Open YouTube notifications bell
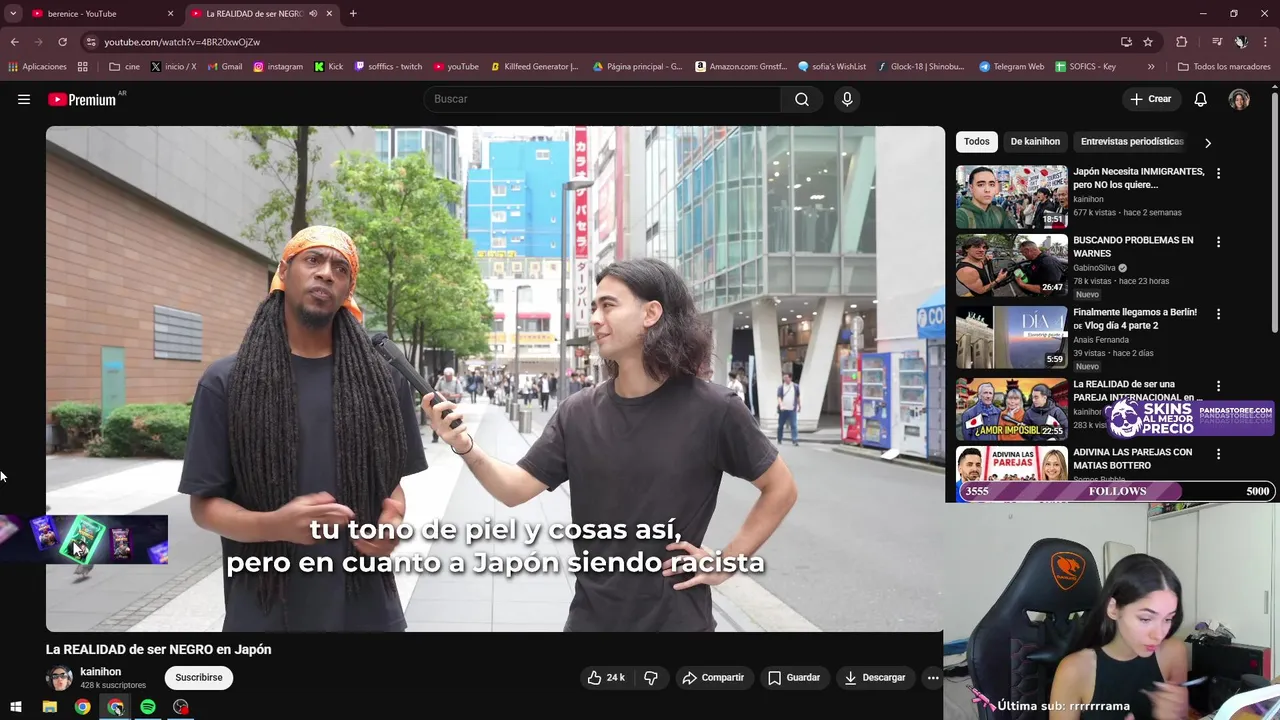The height and width of the screenshot is (720, 1280). (x=1200, y=99)
